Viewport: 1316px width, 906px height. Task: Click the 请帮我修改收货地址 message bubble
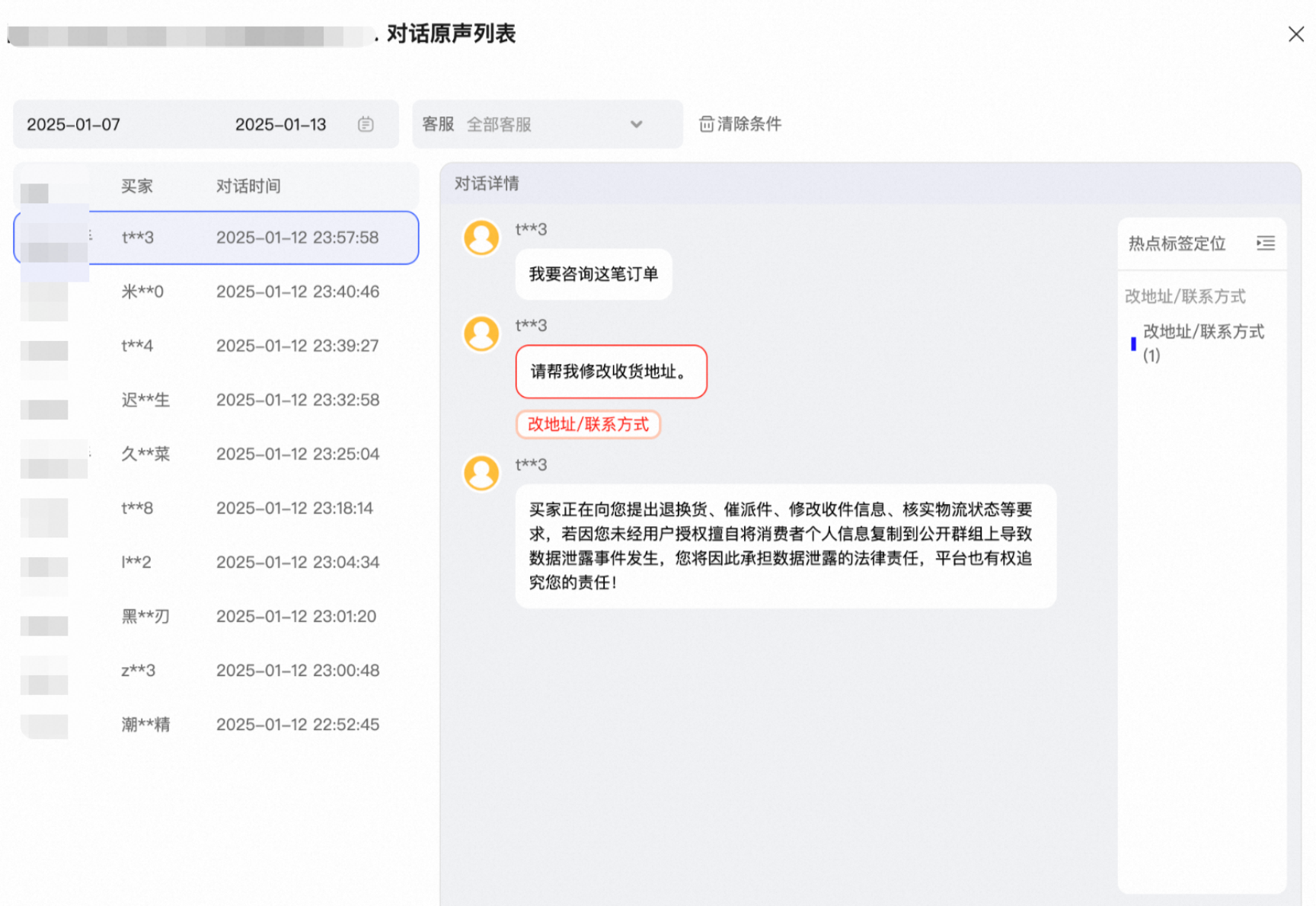point(611,372)
